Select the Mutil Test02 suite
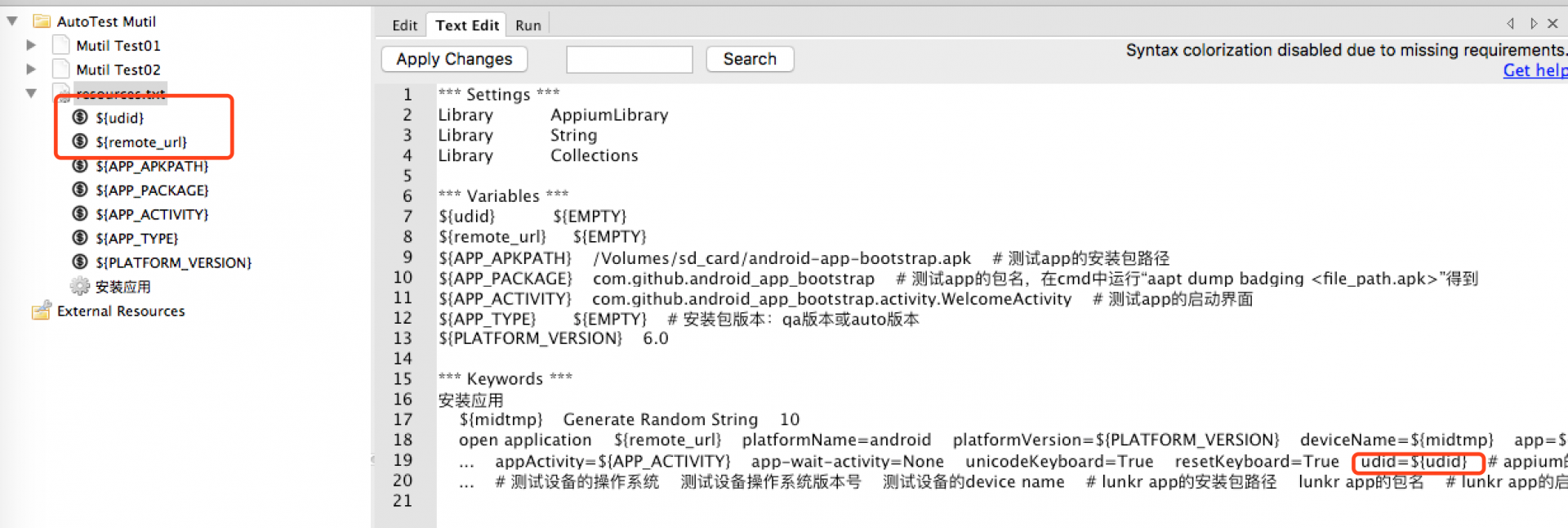 (118, 69)
